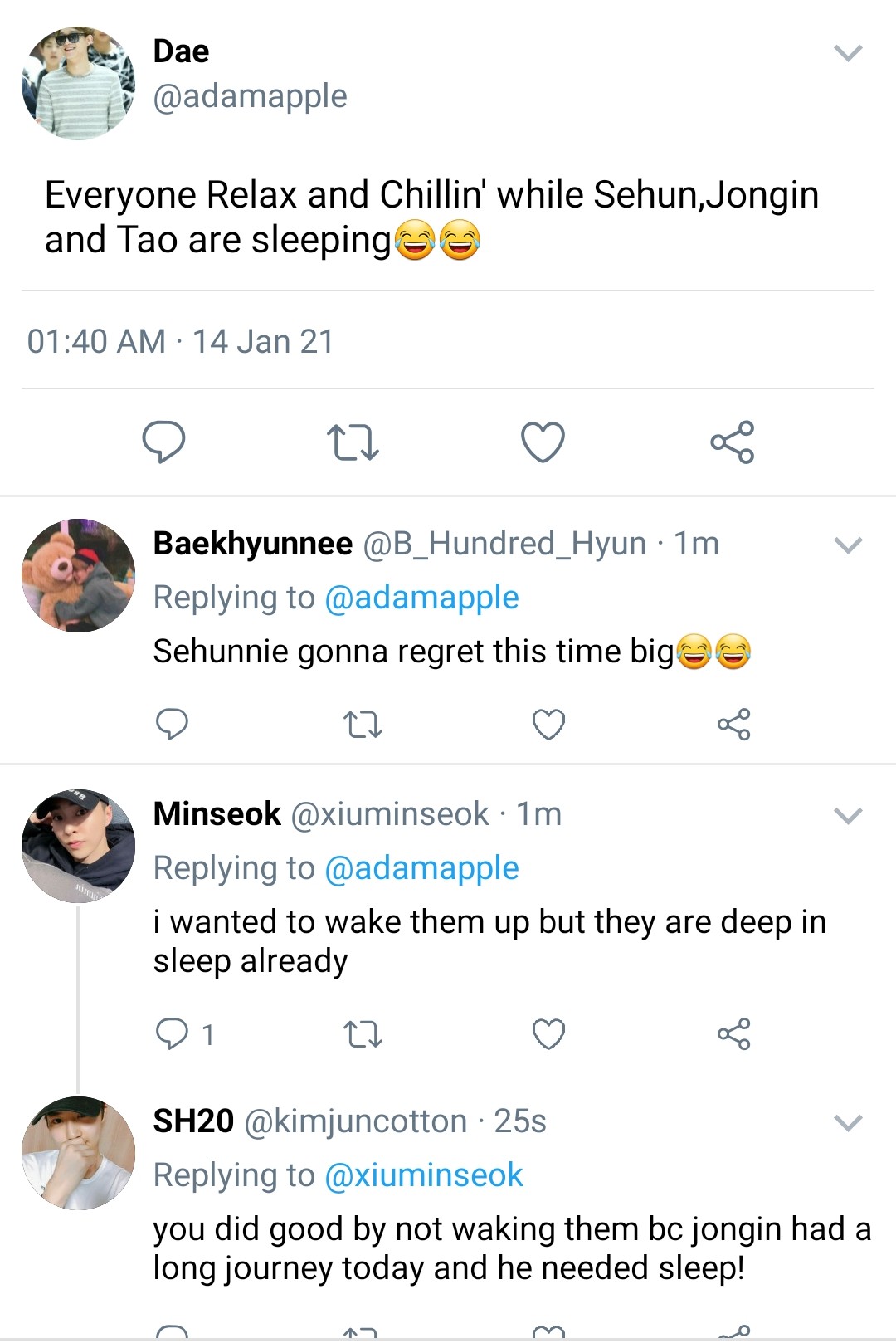Open @adamapple mention link in Baekhyunnee's reply
Image resolution: width=896 pixels, height=1343 pixels.
pyautogui.click(x=421, y=598)
